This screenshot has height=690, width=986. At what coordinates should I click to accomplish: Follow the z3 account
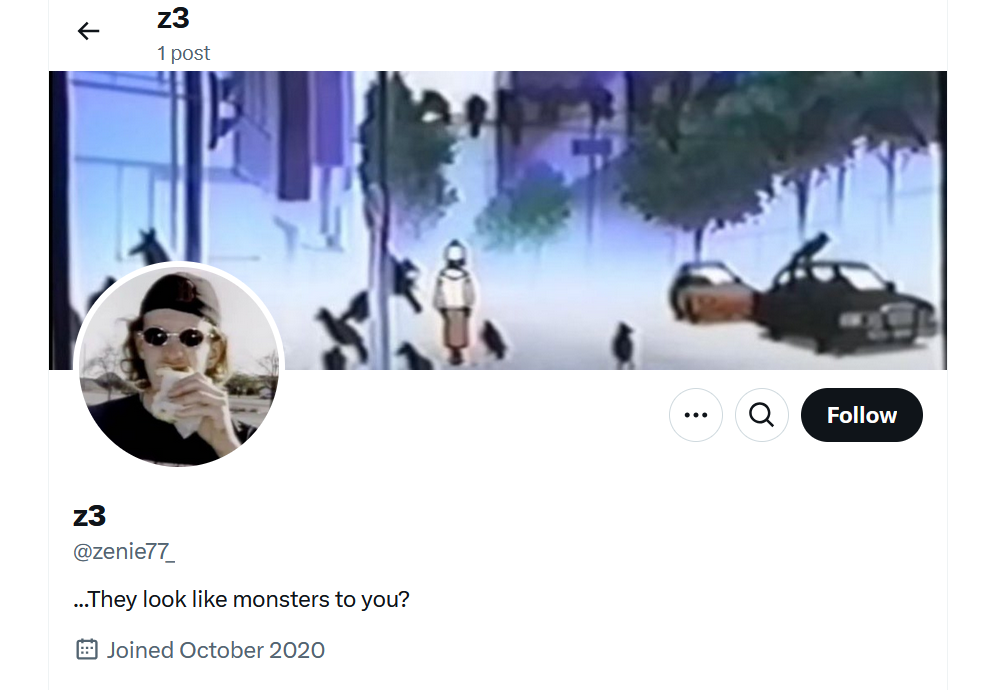(x=861, y=415)
